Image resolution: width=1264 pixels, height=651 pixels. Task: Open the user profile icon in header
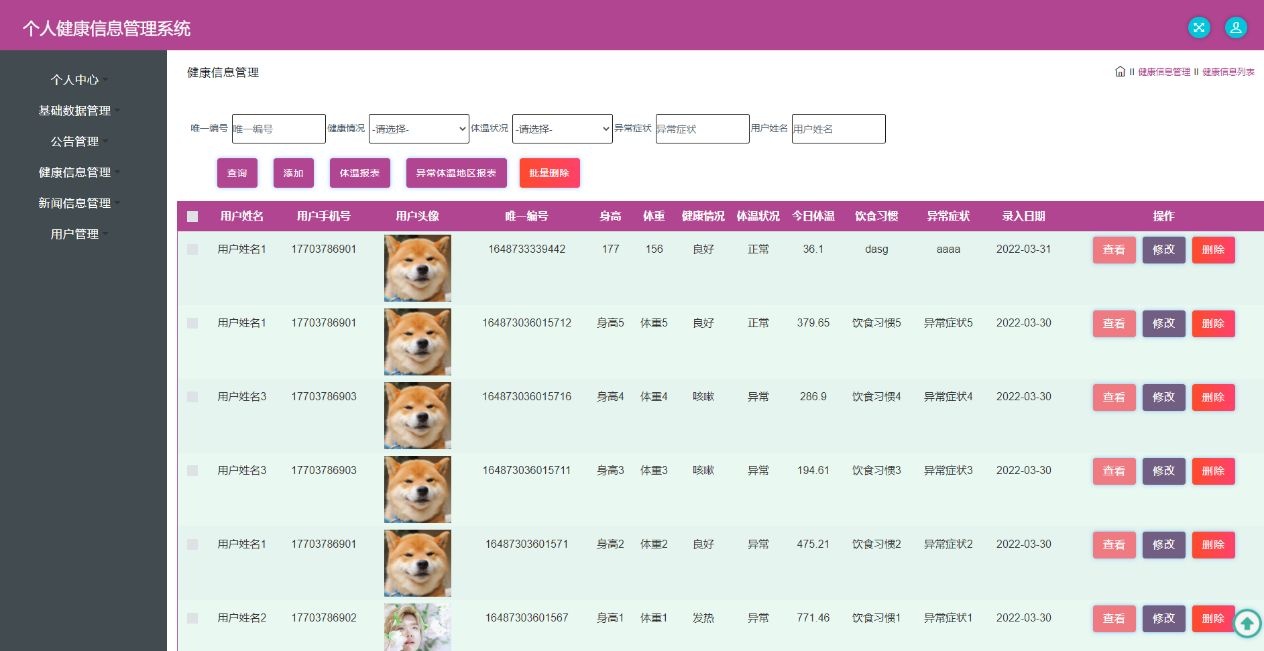[1236, 28]
